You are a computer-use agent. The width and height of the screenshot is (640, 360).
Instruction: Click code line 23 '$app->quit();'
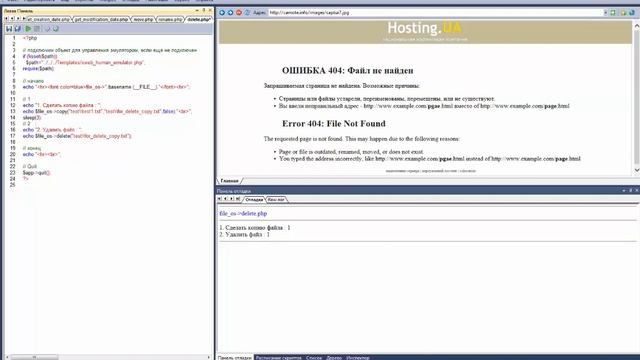tap(36, 173)
